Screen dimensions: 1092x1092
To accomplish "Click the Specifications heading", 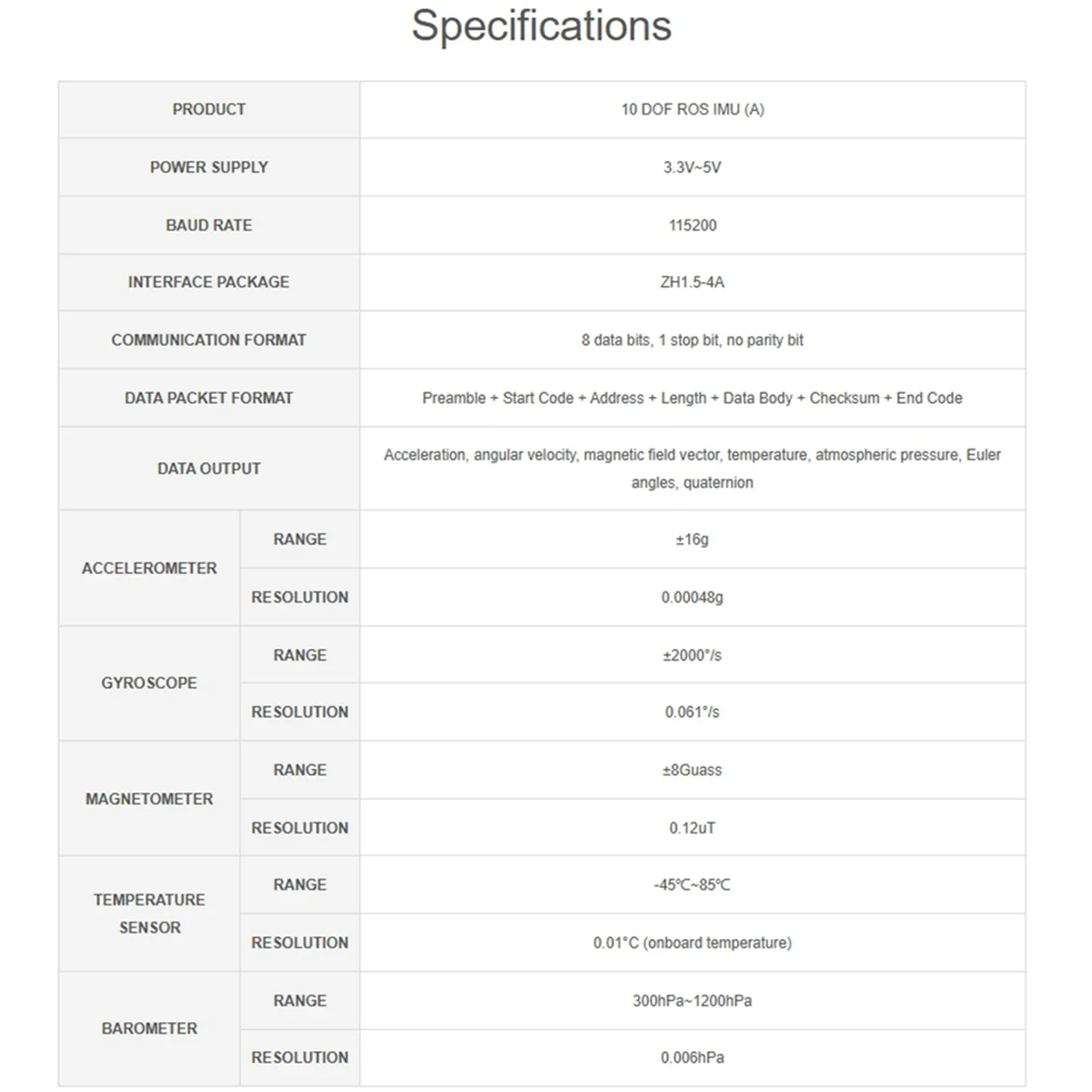I will pos(541,25).
